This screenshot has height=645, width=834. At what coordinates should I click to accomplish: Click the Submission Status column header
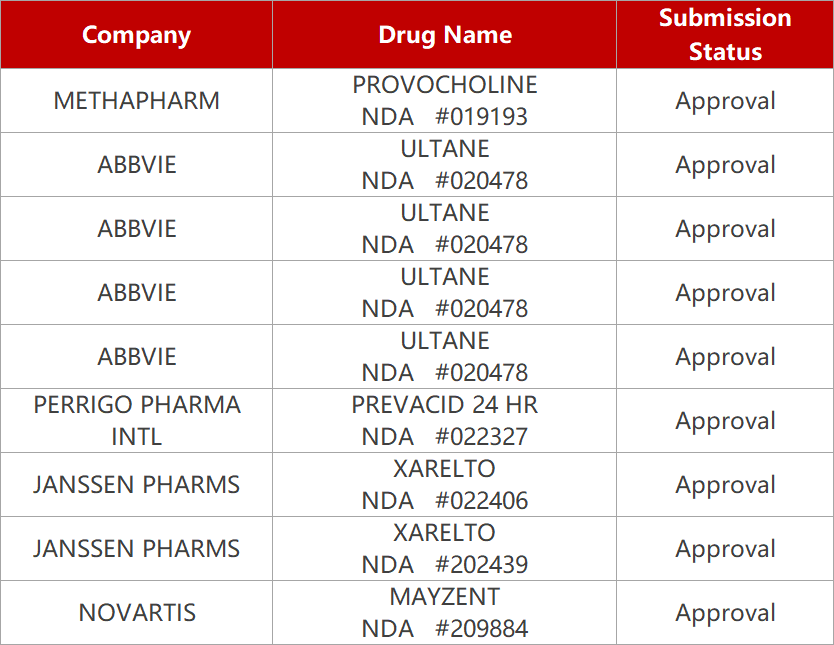(x=725, y=35)
